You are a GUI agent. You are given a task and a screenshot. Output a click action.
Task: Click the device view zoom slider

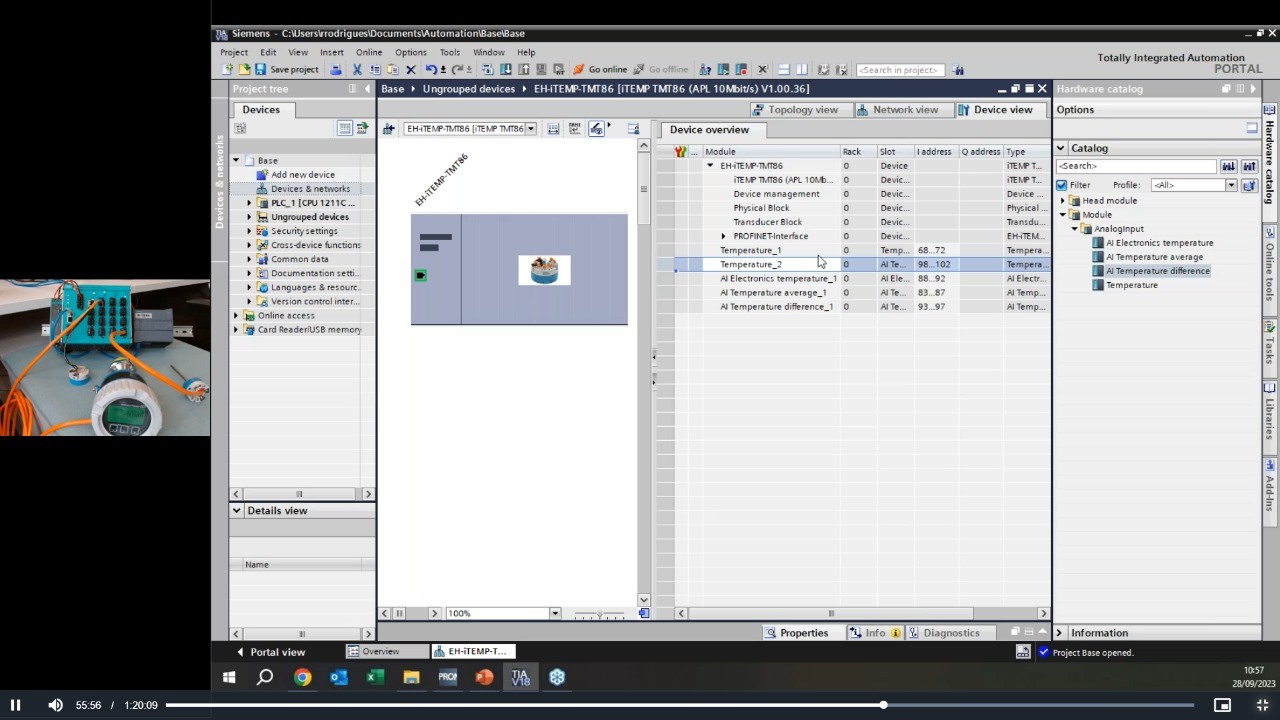[x=600, y=613]
